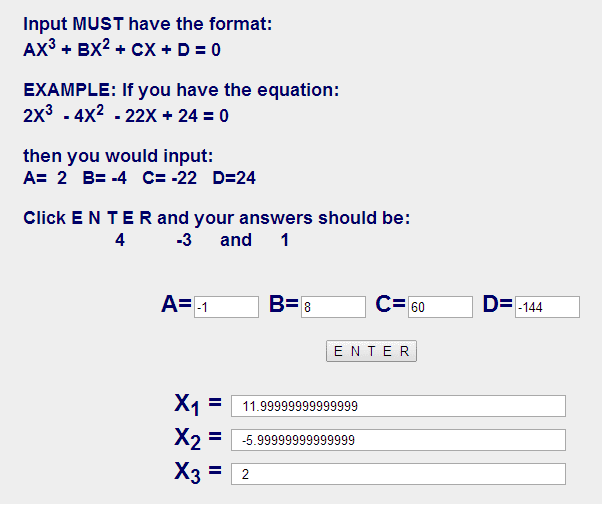Click the A coefficient input field
The height and width of the screenshot is (515, 602).
[226, 307]
